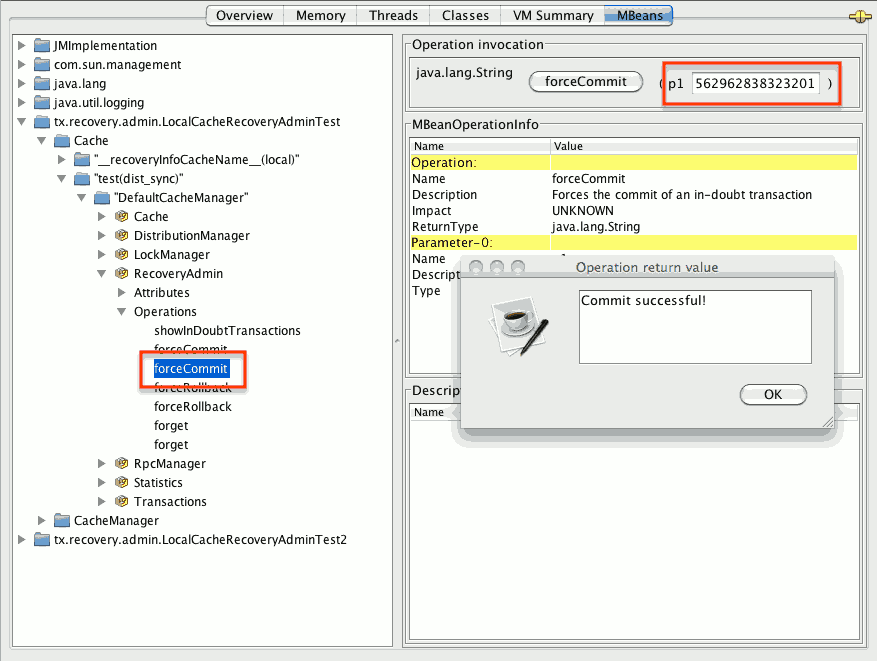Image resolution: width=877 pixels, height=661 pixels.
Task: Click the p1 parameter input field
Action: [x=755, y=85]
